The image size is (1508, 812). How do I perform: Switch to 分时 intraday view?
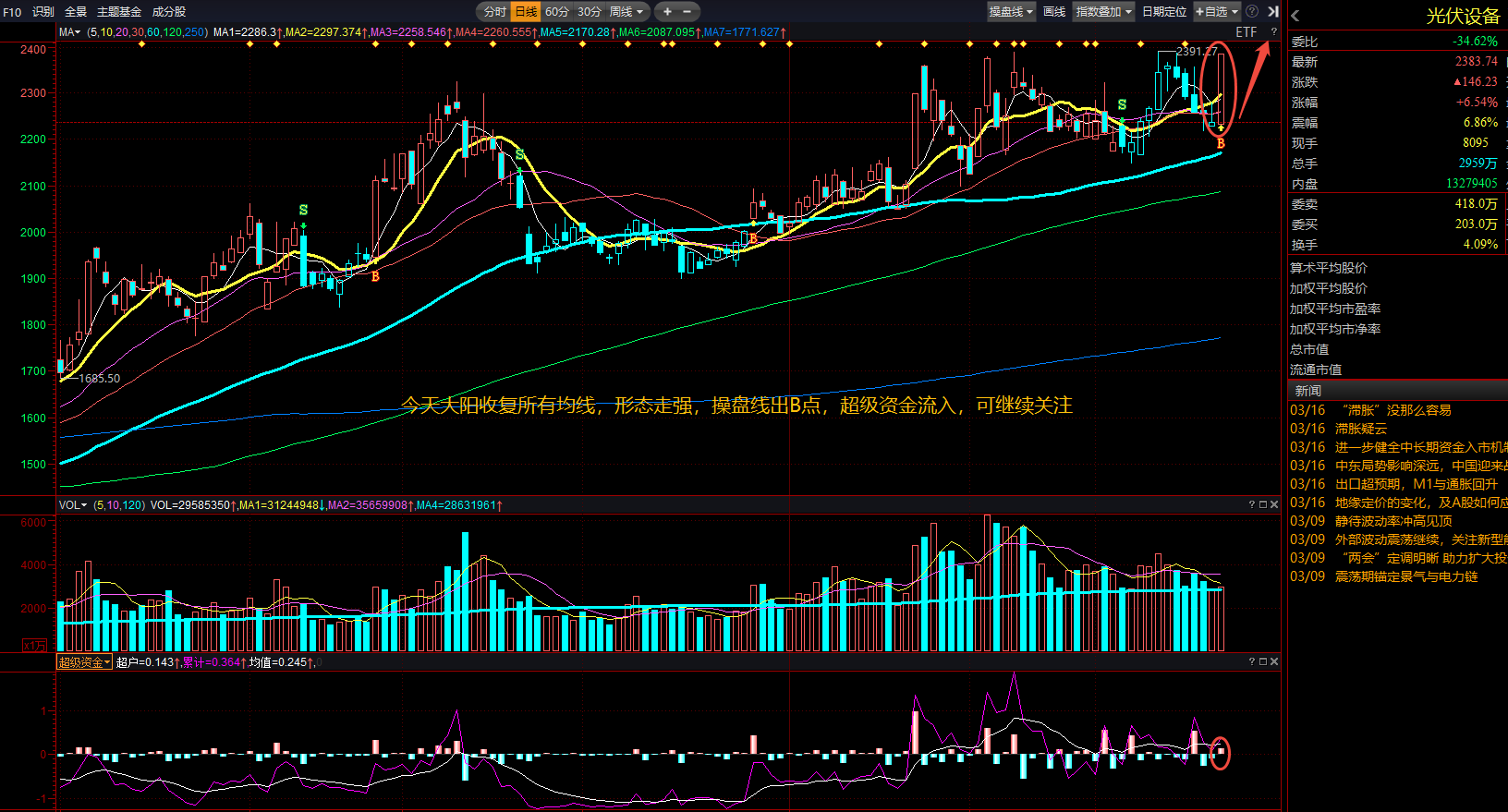495,12
